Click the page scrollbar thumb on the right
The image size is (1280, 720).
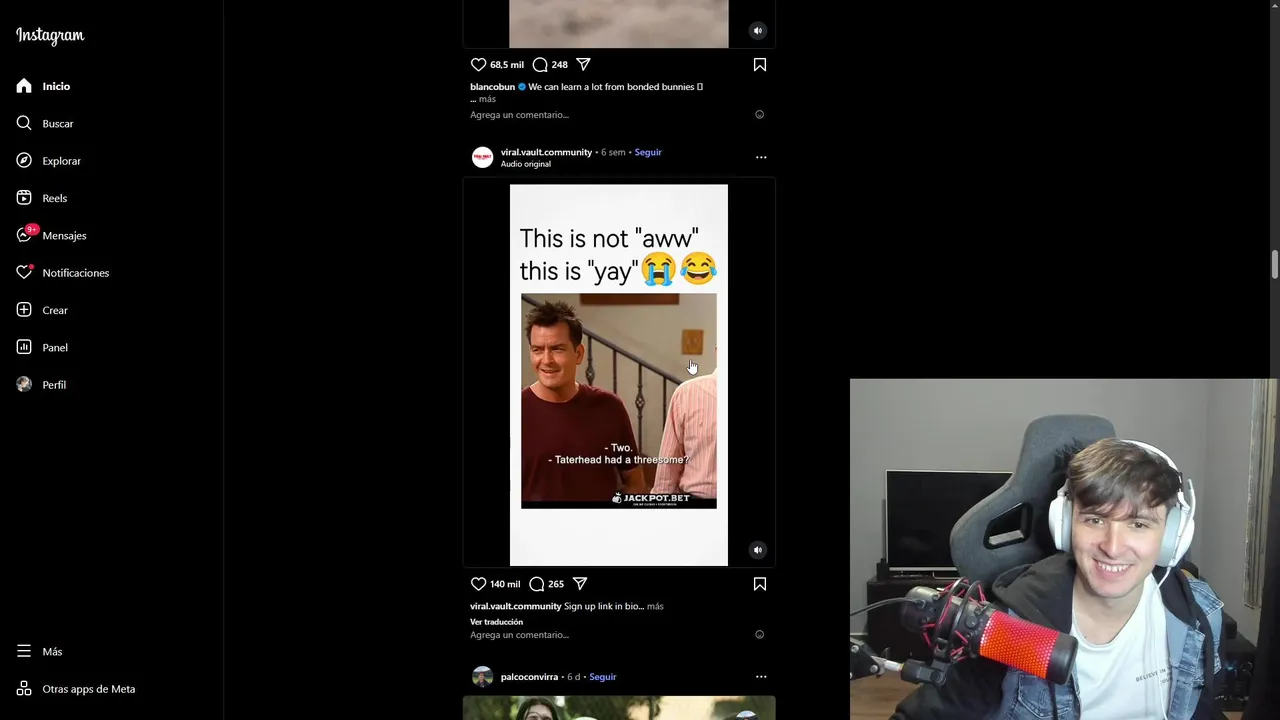point(1275,265)
